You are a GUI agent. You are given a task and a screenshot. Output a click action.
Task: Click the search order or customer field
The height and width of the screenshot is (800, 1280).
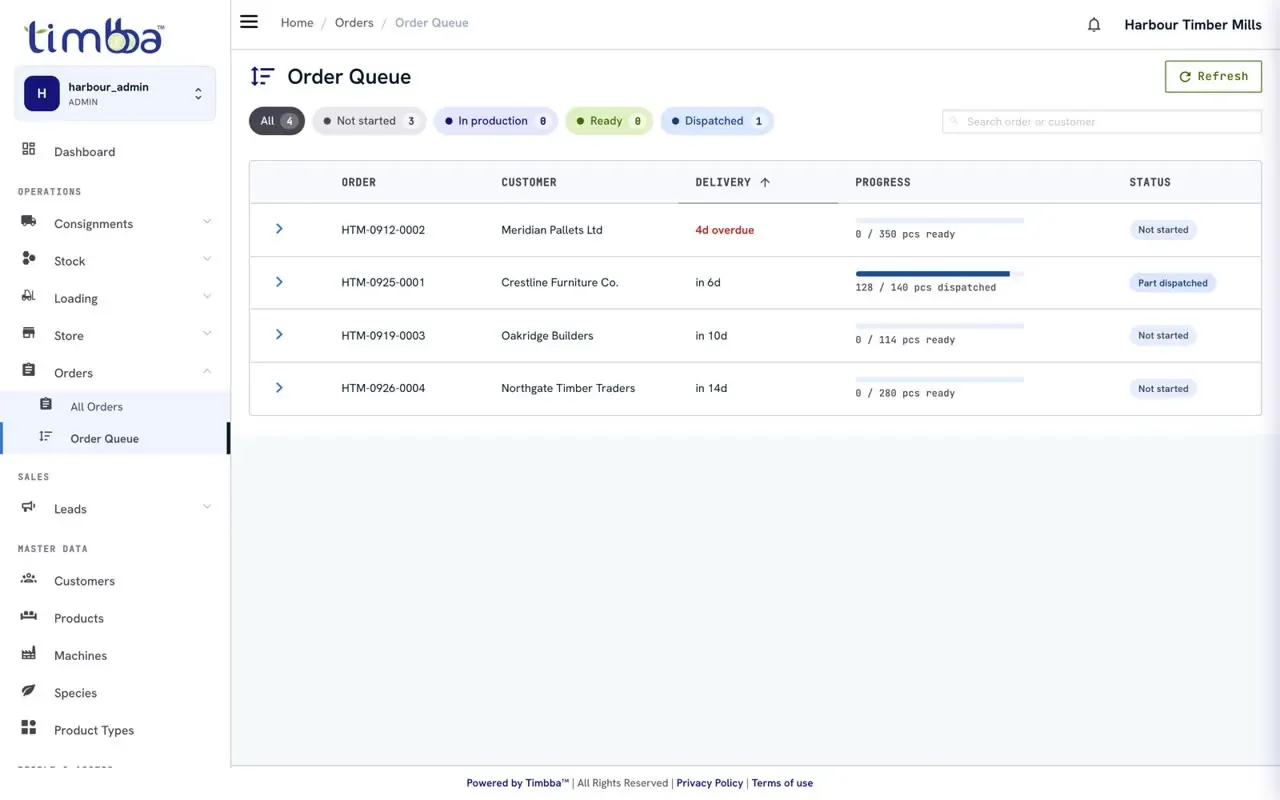(1102, 121)
